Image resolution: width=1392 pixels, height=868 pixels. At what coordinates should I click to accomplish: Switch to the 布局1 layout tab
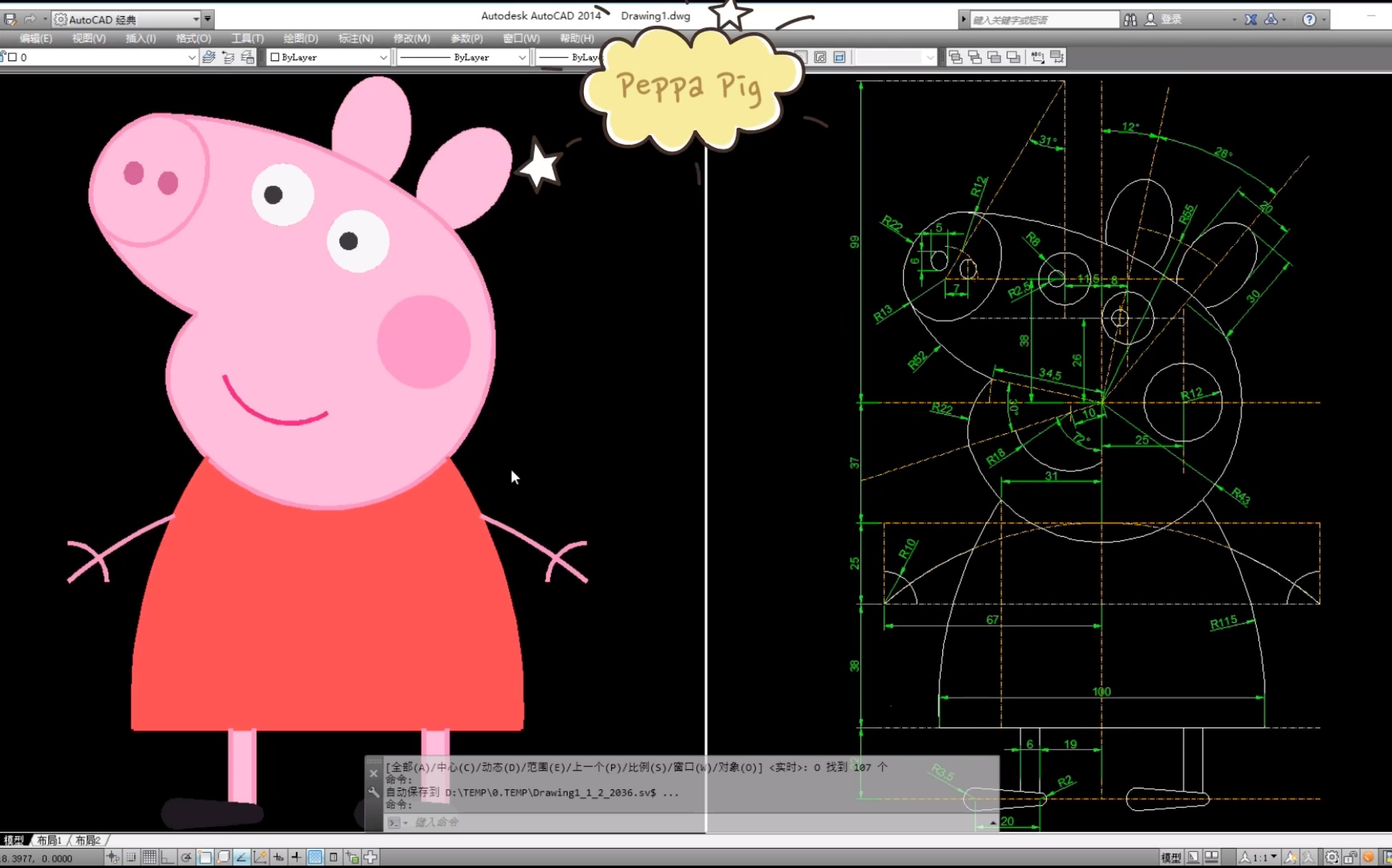pyautogui.click(x=49, y=840)
